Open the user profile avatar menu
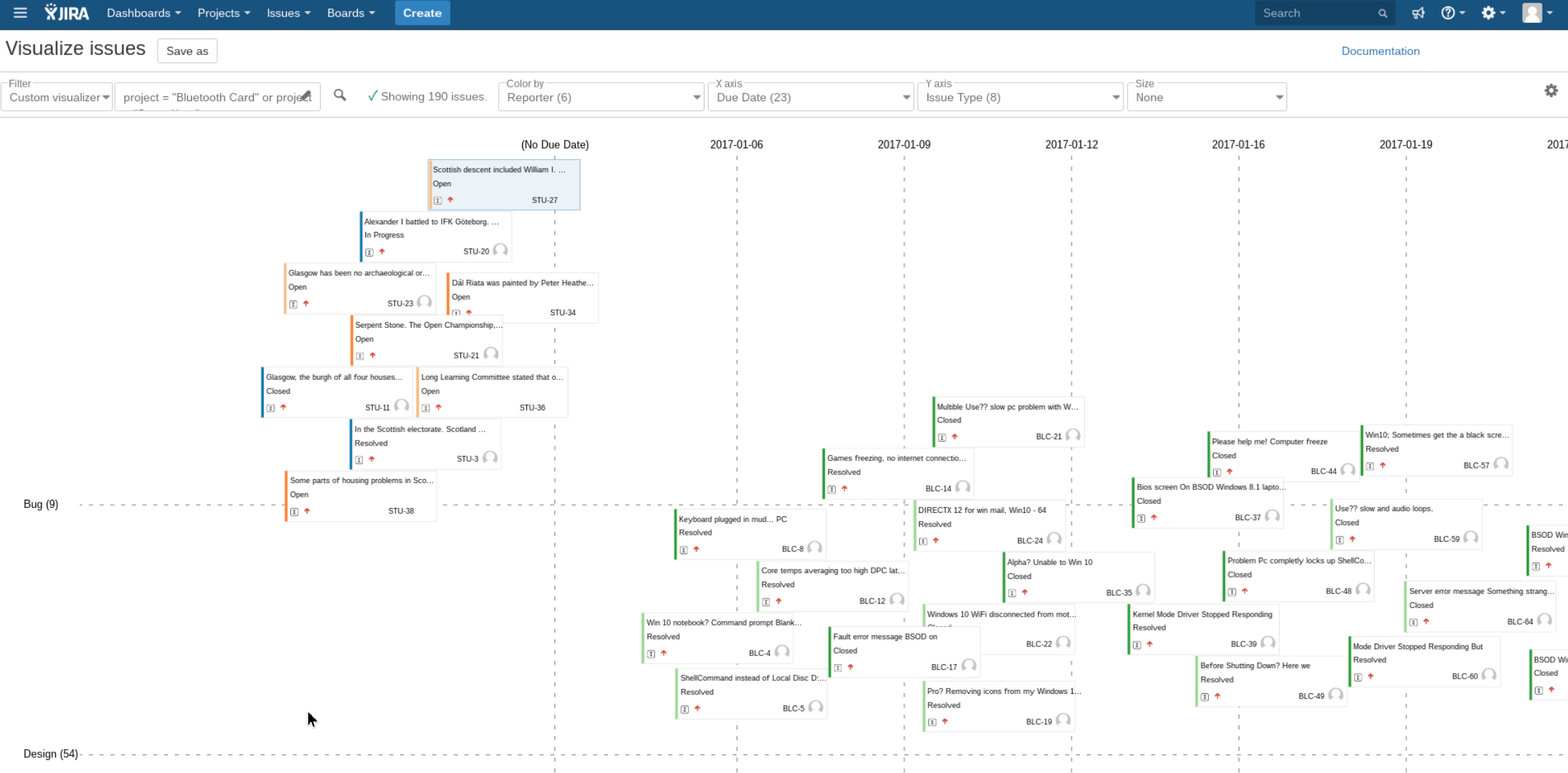 [x=1537, y=13]
